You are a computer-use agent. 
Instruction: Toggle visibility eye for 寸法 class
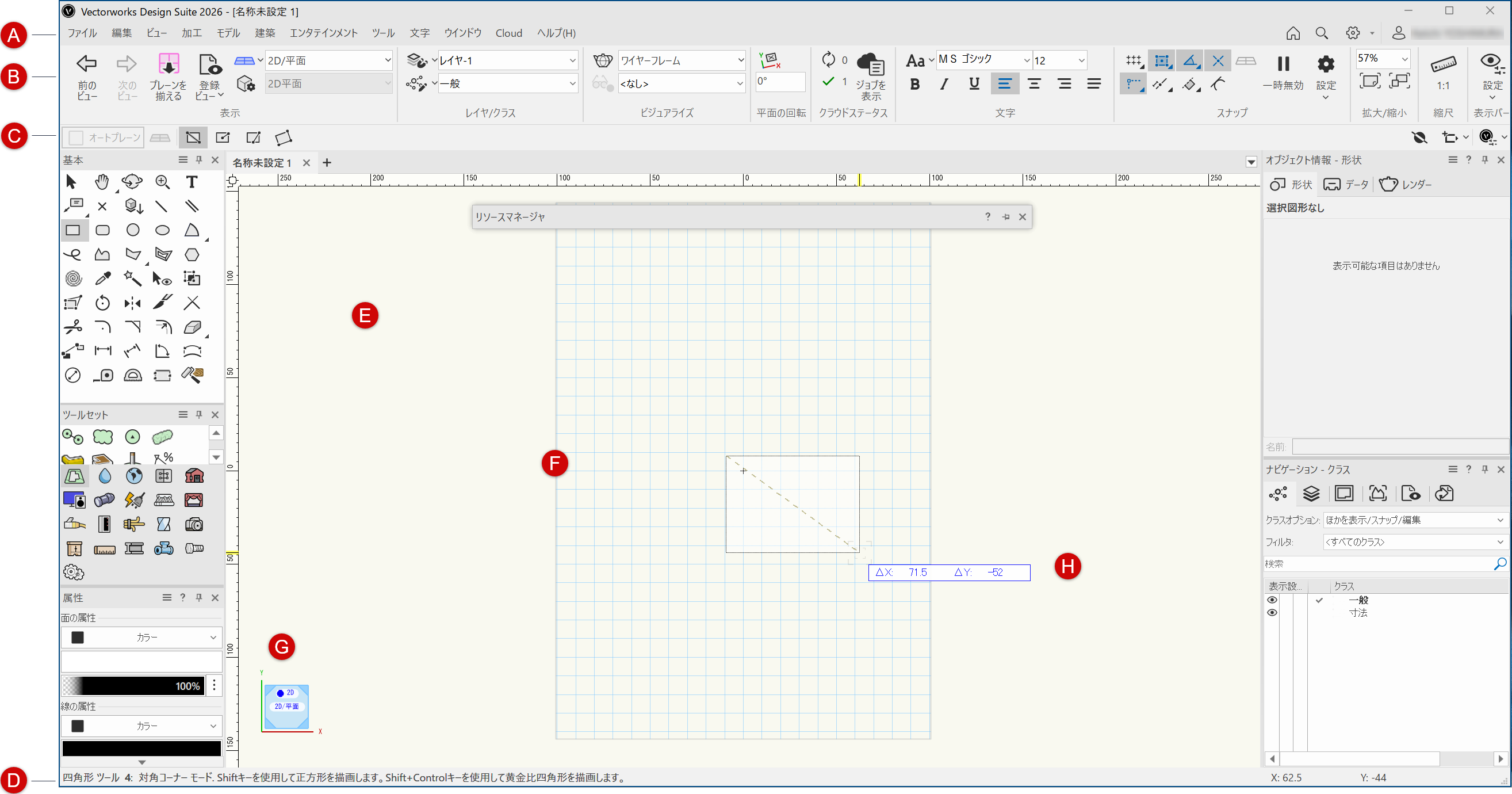1272,613
